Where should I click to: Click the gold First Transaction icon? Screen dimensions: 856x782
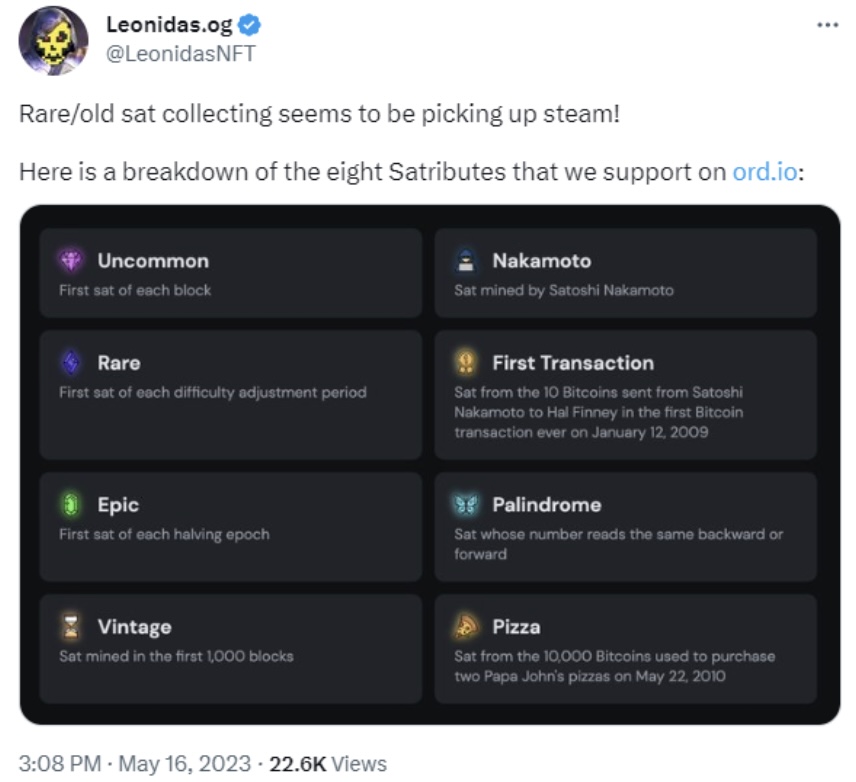(466, 363)
